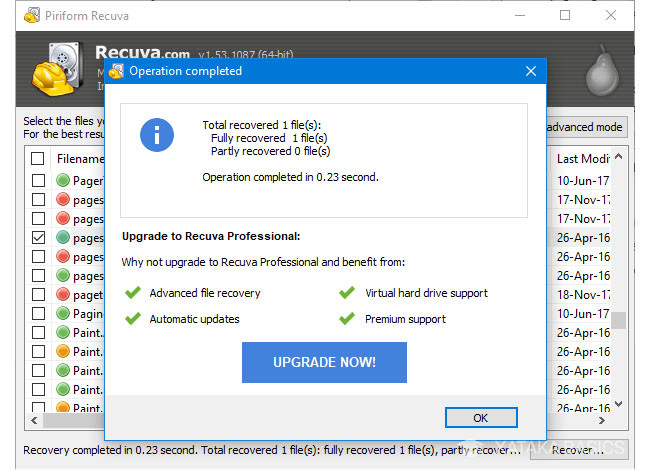Click the "Upgrade to Recuva Professional:" heading
650x470 pixels.
coord(211,236)
